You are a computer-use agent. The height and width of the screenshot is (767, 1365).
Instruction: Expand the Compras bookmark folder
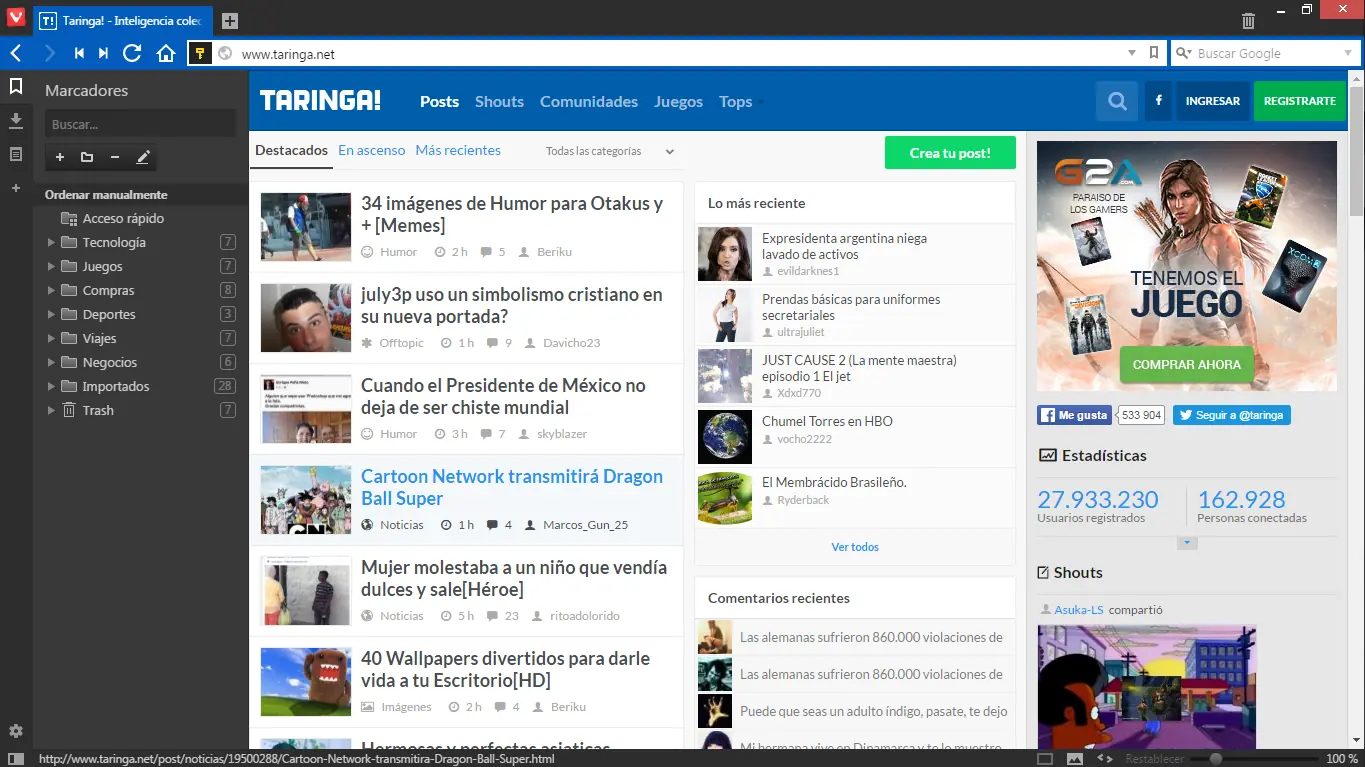click(52, 290)
